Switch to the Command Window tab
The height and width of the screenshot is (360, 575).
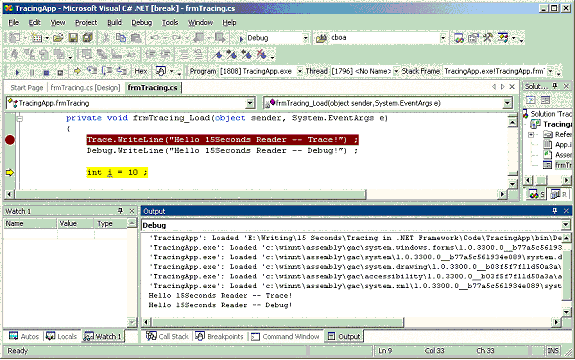[x=285, y=336]
